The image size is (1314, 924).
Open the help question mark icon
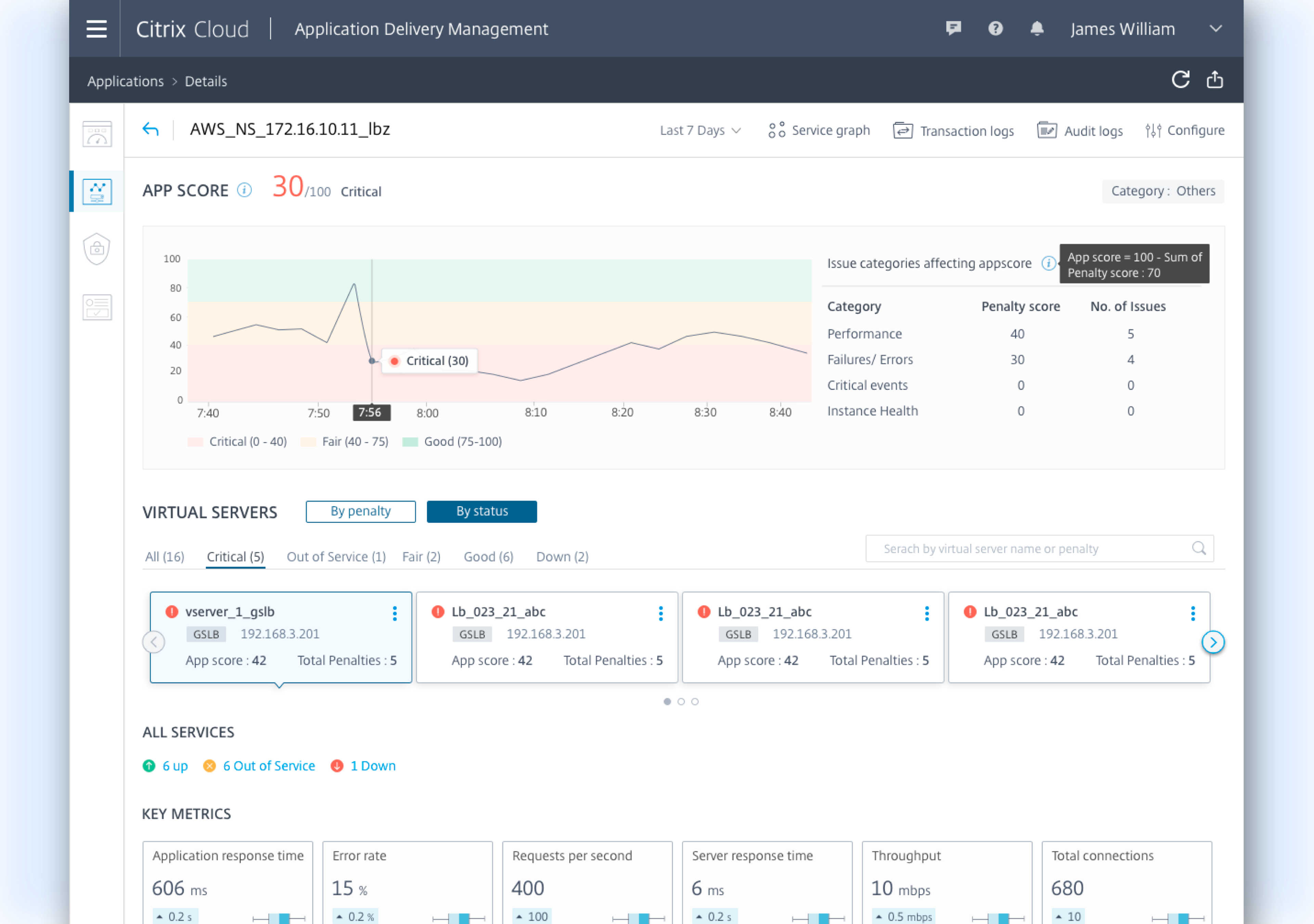point(995,29)
